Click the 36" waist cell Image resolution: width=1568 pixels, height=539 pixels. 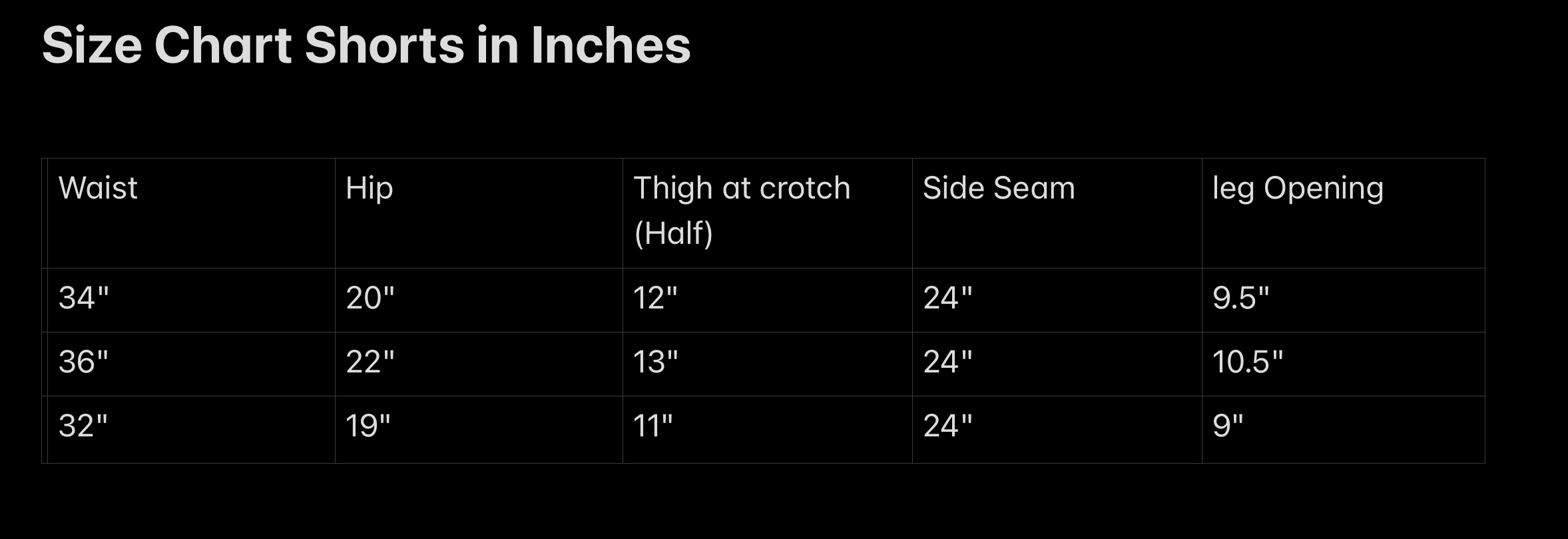[x=84, y=362]
